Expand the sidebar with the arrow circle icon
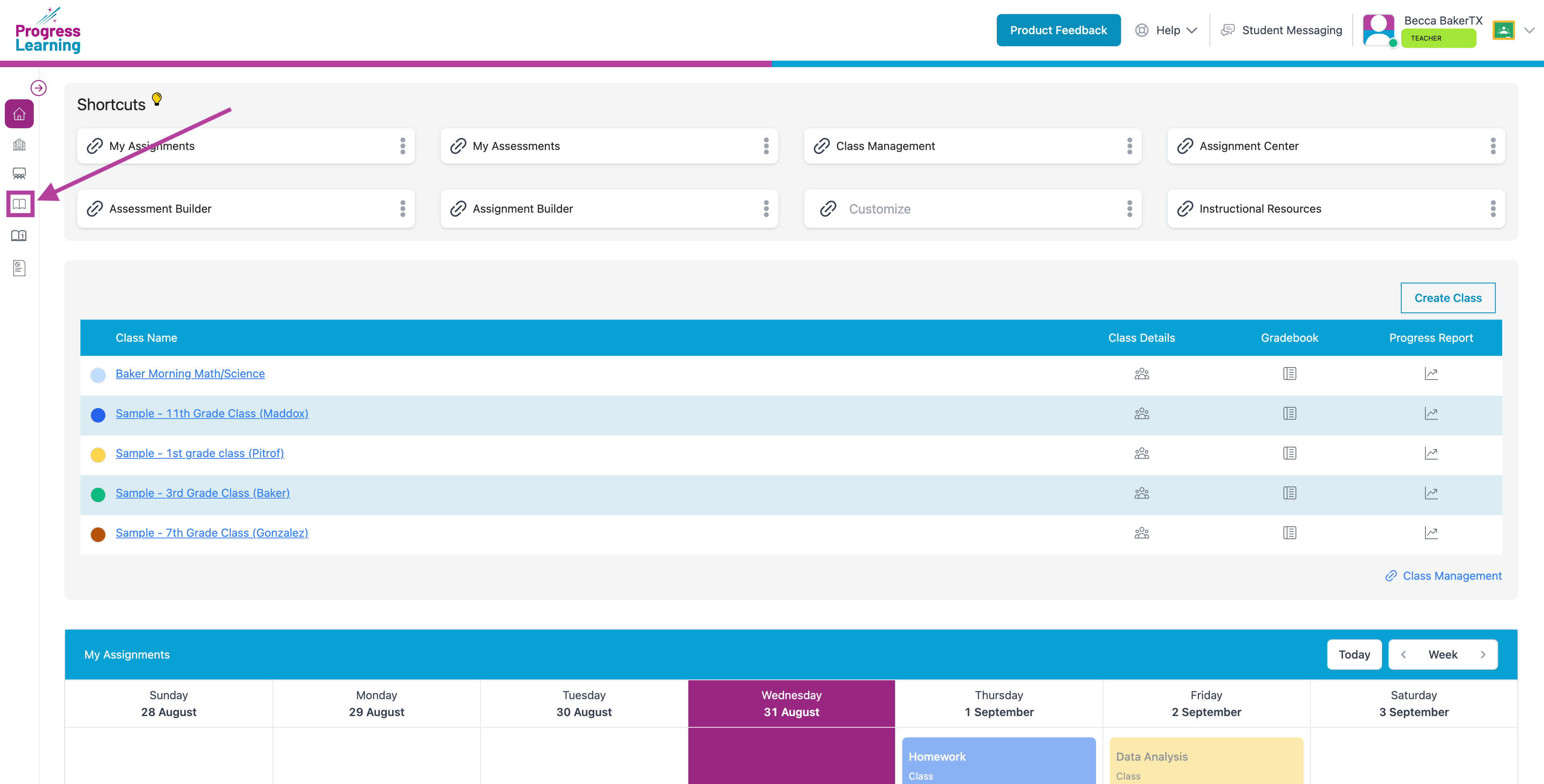 tap(38, 88)
